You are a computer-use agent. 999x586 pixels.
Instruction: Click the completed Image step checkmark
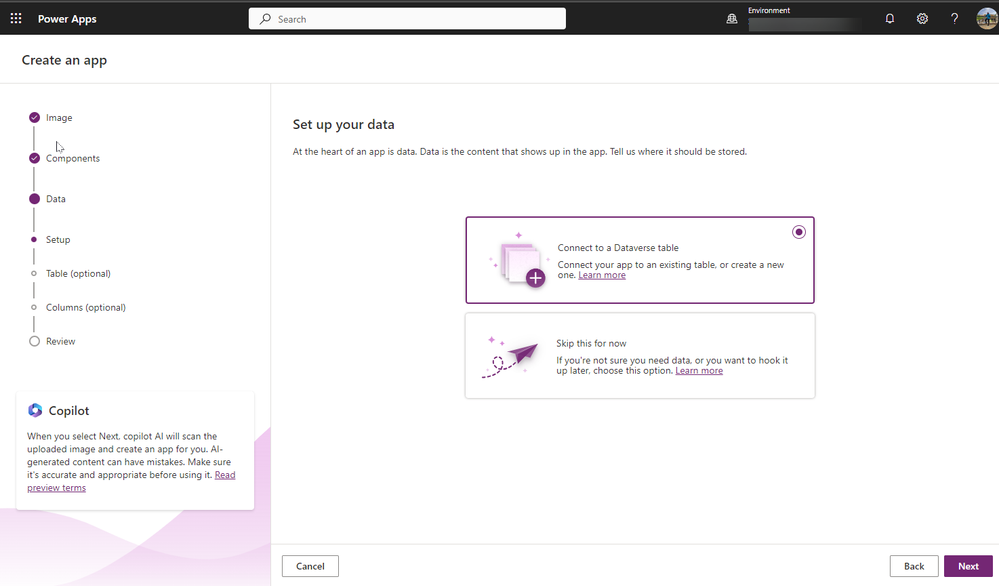pyautogui.click(x=34, y=117)
